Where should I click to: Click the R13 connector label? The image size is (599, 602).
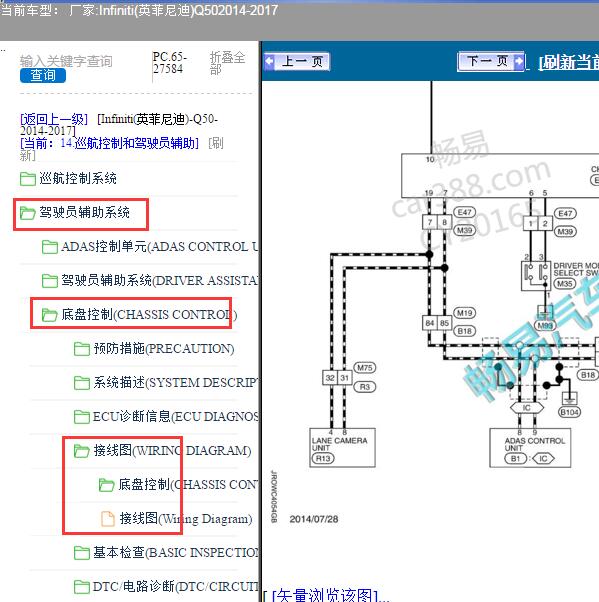click(x=323, y=458)
